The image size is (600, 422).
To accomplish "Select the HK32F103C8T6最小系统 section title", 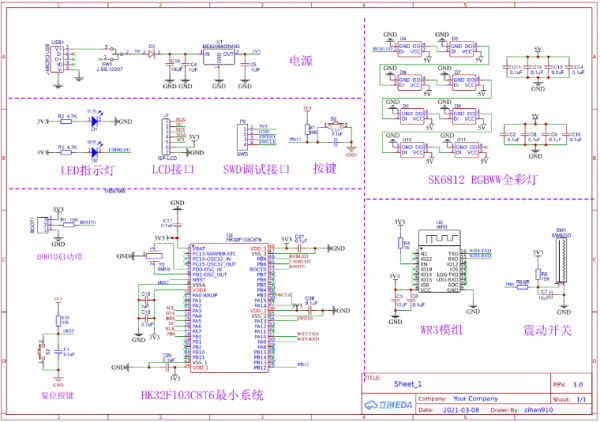I will 203,395.
